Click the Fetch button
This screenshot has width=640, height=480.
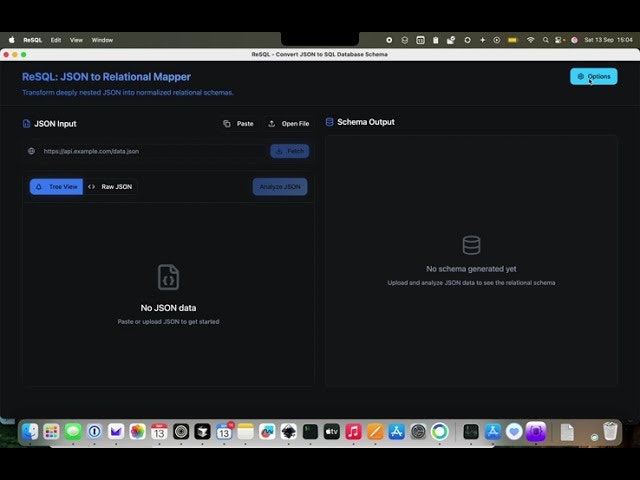click(289, 151)
